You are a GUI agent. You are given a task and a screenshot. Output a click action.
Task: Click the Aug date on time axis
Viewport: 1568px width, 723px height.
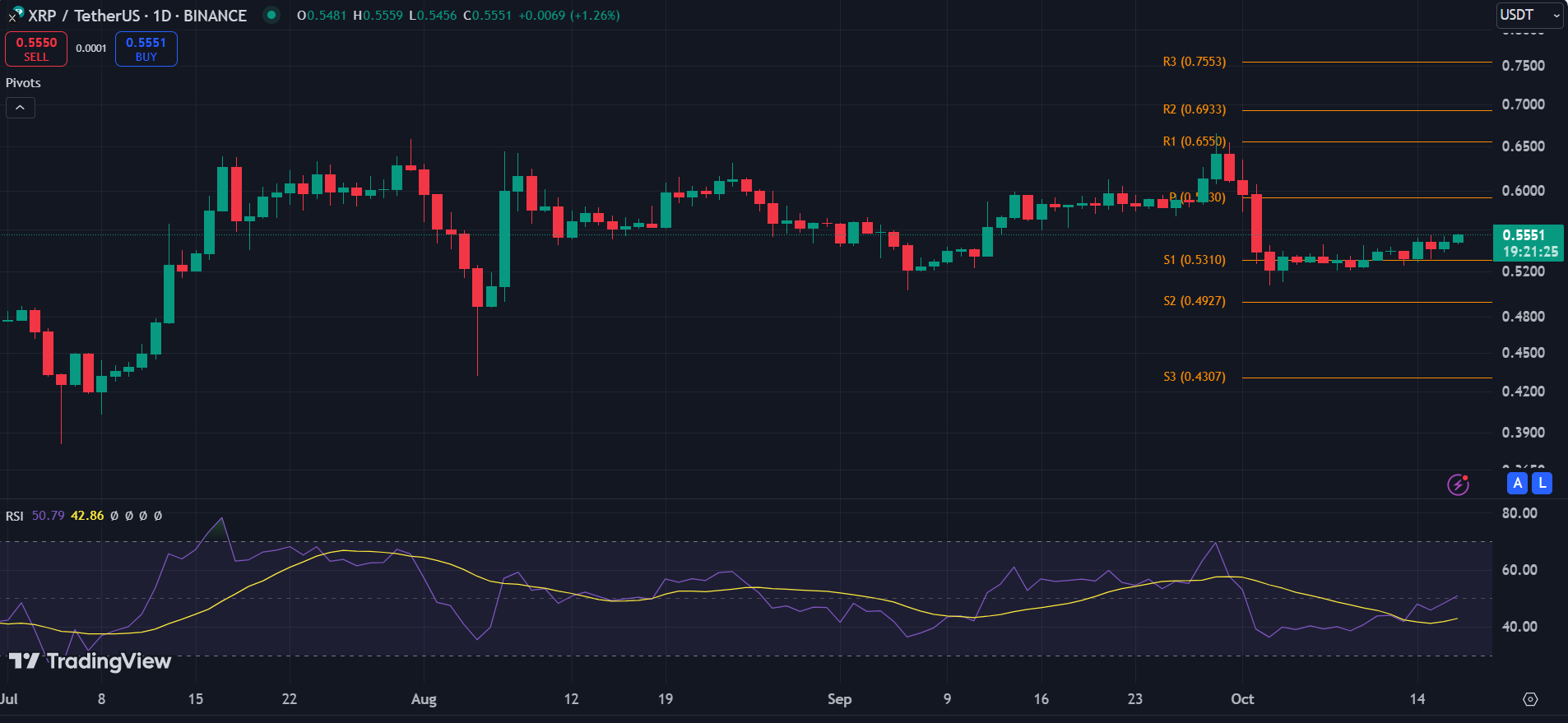click(x=424, y=699)
